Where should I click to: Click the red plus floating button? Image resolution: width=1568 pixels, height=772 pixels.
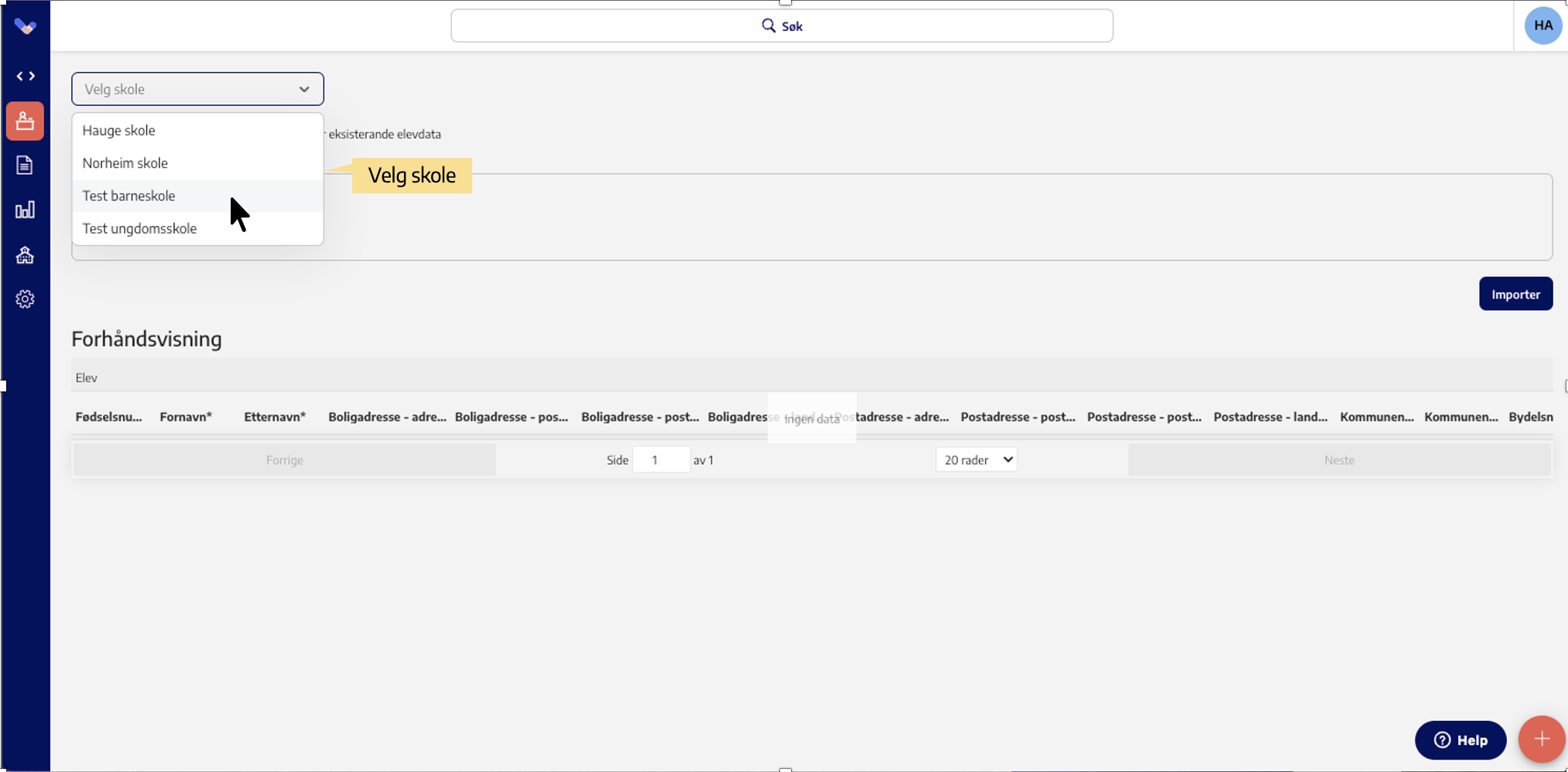(x=1541, y=740)
